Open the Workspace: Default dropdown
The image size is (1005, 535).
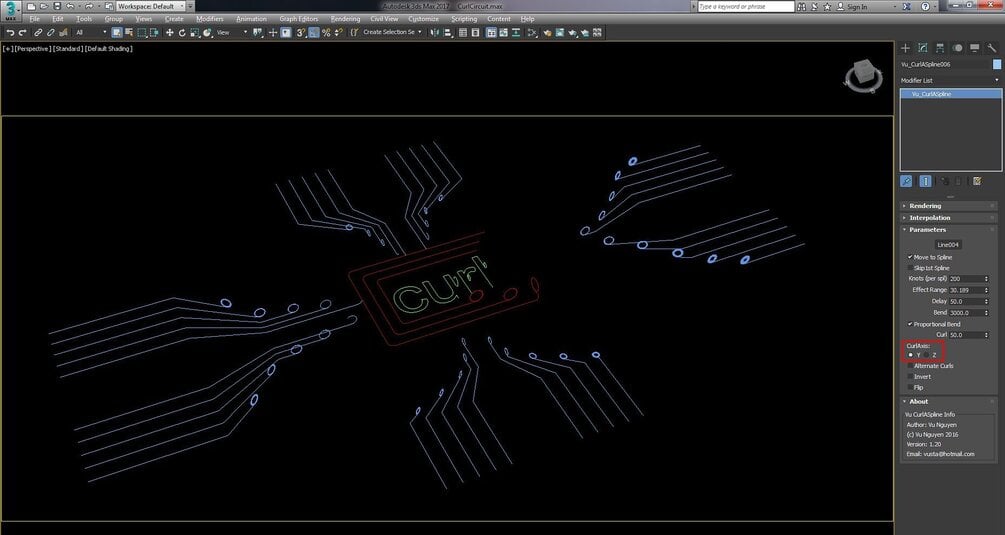pyautogui.click(x=151, y=6)
